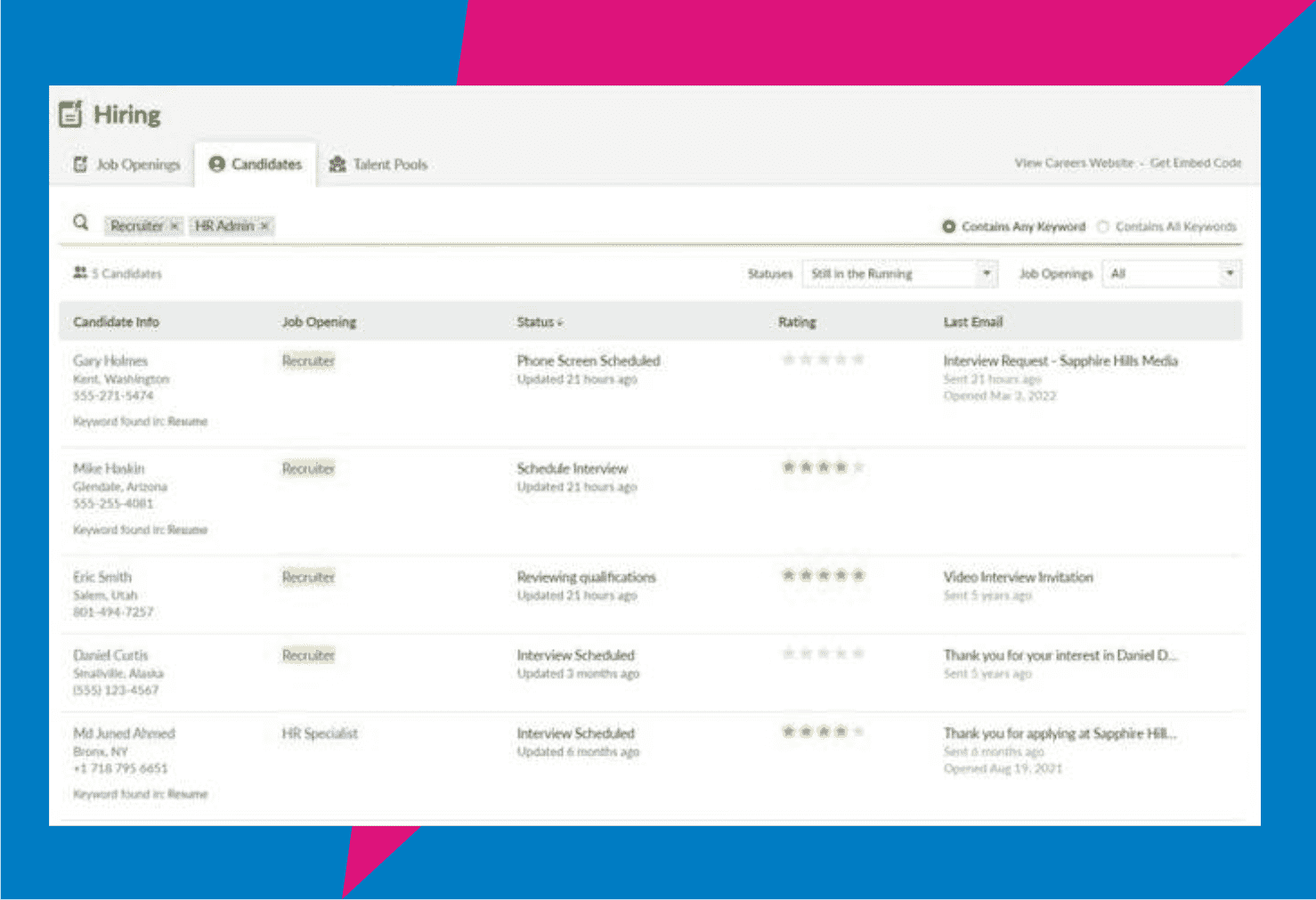Click the Hiring clipboard icon in header
The image size is (1316, 900).
[70, 114]
